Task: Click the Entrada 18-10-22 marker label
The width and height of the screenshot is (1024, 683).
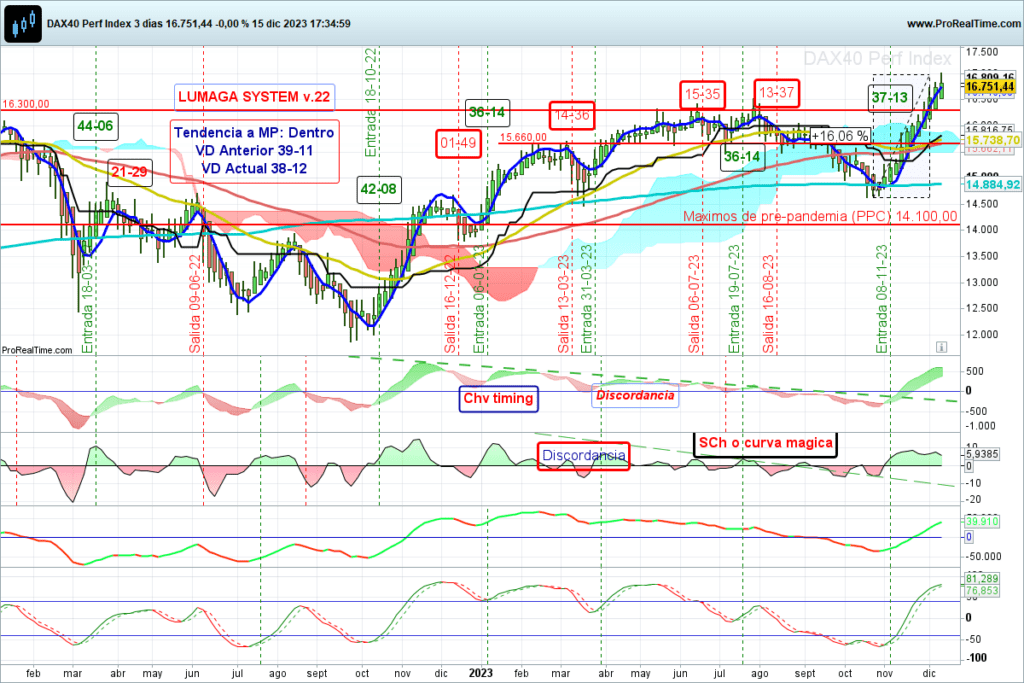Action: pyautogui.click(x=371, y=102)
